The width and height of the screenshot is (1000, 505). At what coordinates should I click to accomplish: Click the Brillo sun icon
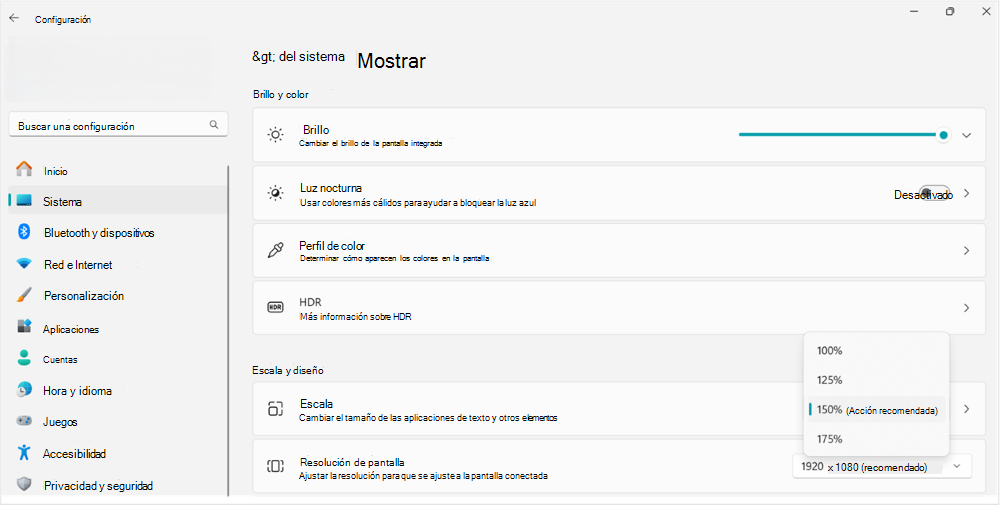(x=276, y=135)
